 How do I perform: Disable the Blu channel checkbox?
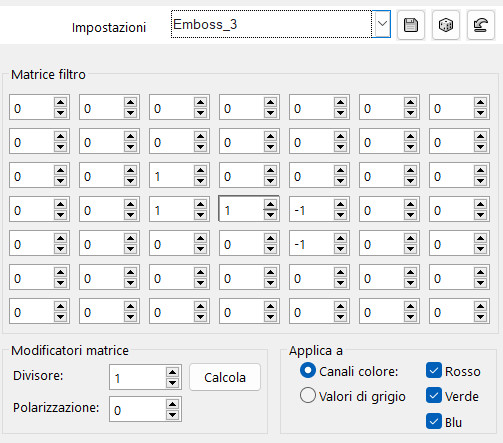click(x=434, y=421)
